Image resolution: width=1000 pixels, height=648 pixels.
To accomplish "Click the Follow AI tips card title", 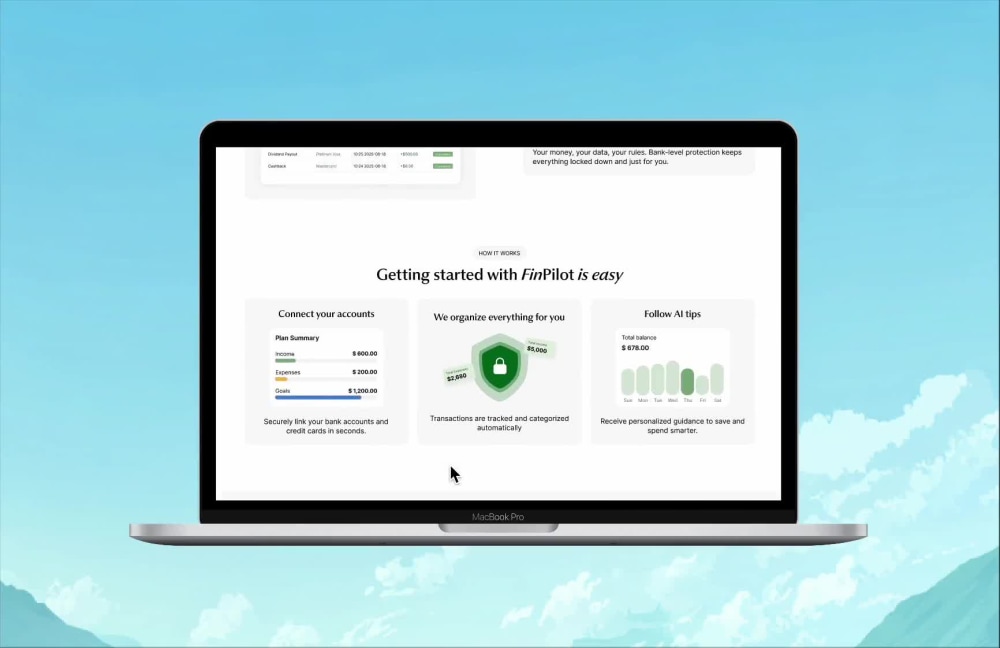I will pos(672,314).
